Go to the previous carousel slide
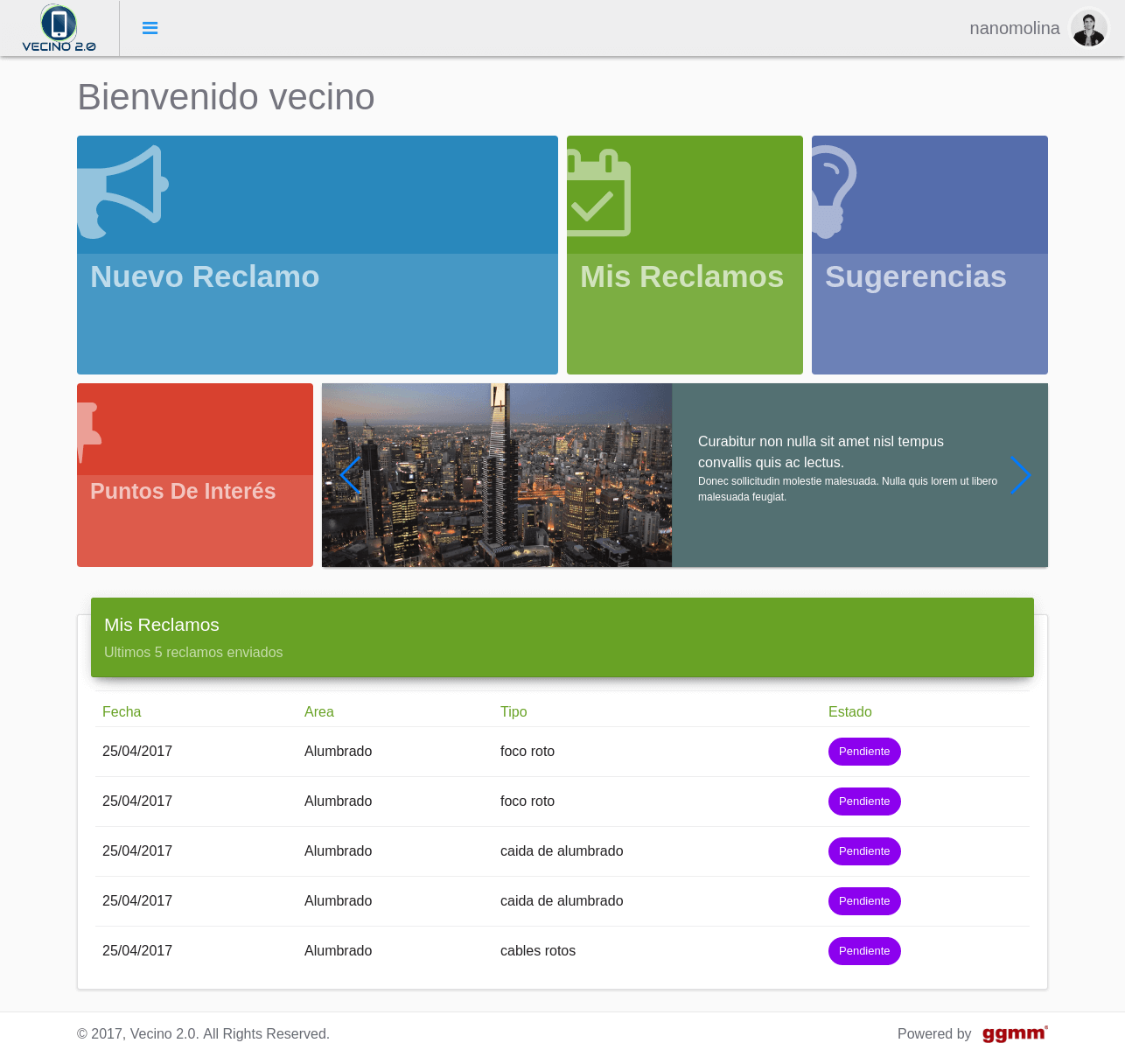1125x1064 pixels. [350, 475]
